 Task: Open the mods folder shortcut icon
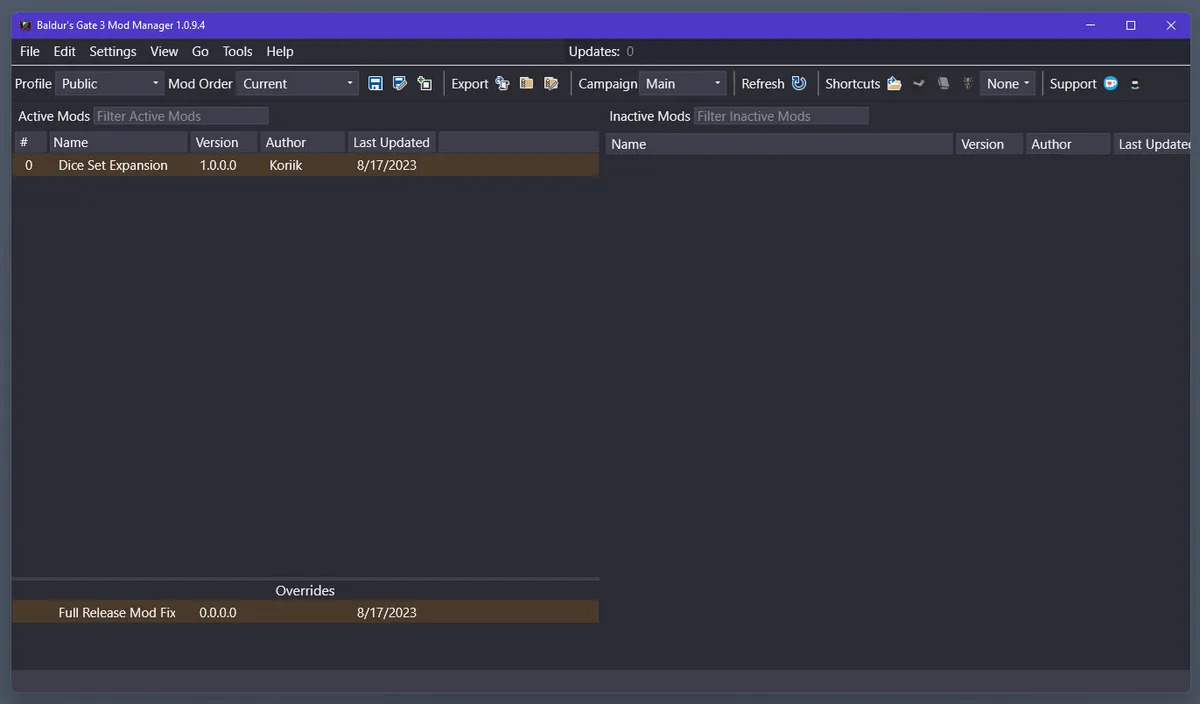(894, 84)
